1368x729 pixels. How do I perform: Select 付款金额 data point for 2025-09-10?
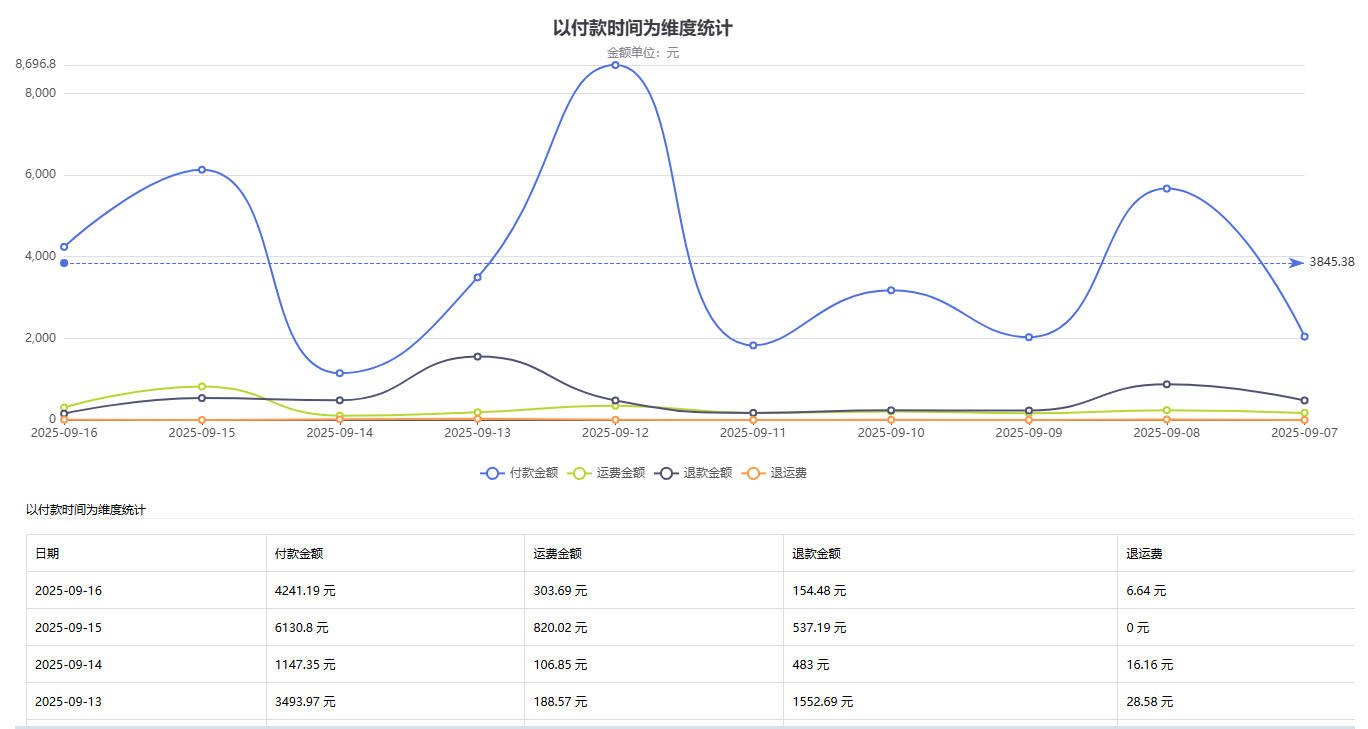[x=891, y=290]
